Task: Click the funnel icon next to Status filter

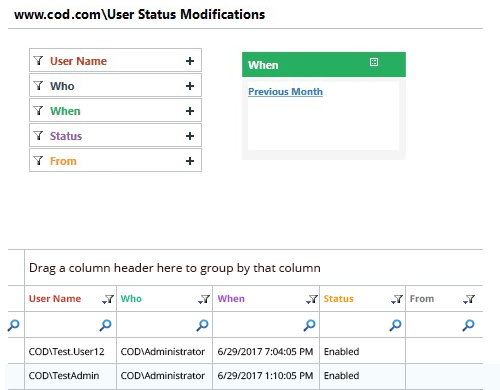Action: coord(39,136)
